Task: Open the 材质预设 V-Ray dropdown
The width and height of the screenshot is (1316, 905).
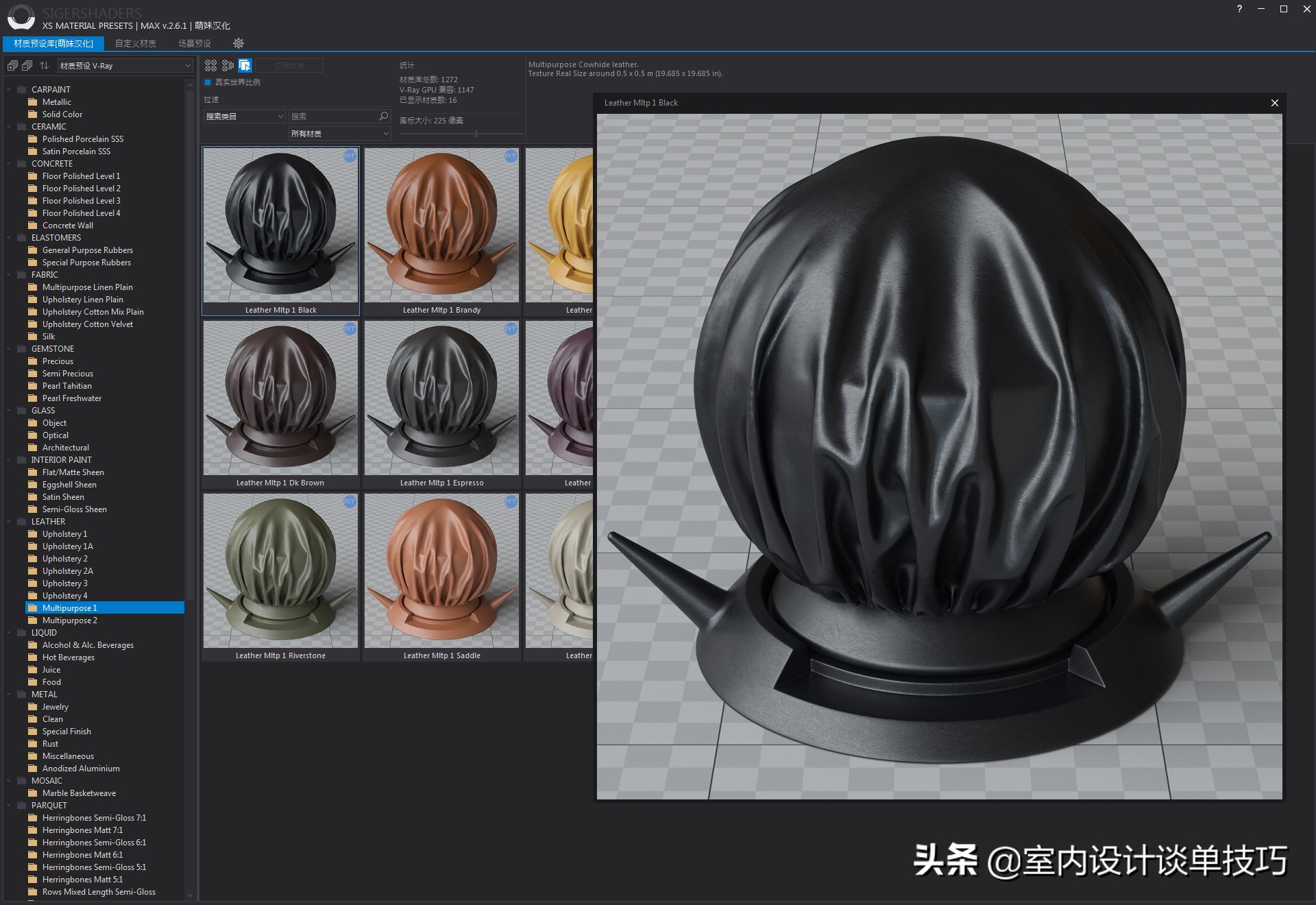Action: pos(125,66)
